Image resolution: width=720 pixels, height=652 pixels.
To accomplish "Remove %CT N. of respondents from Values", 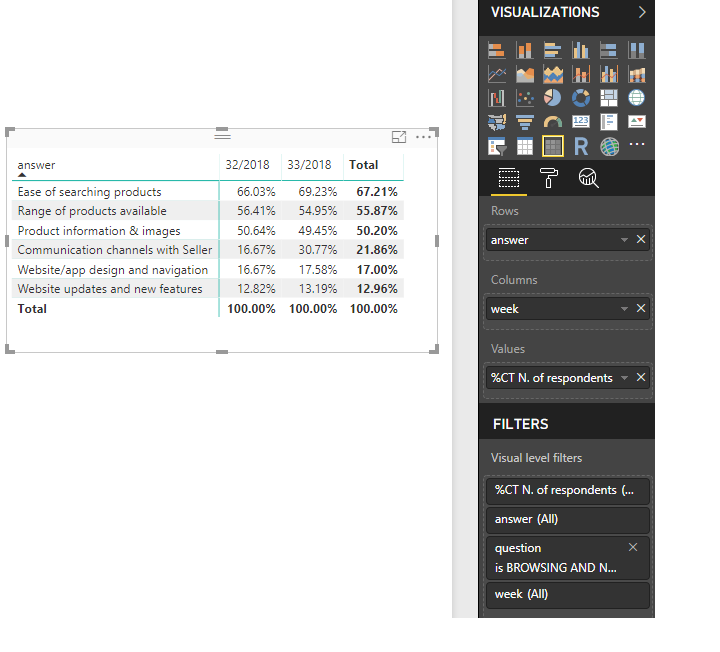I will (641, 377).
